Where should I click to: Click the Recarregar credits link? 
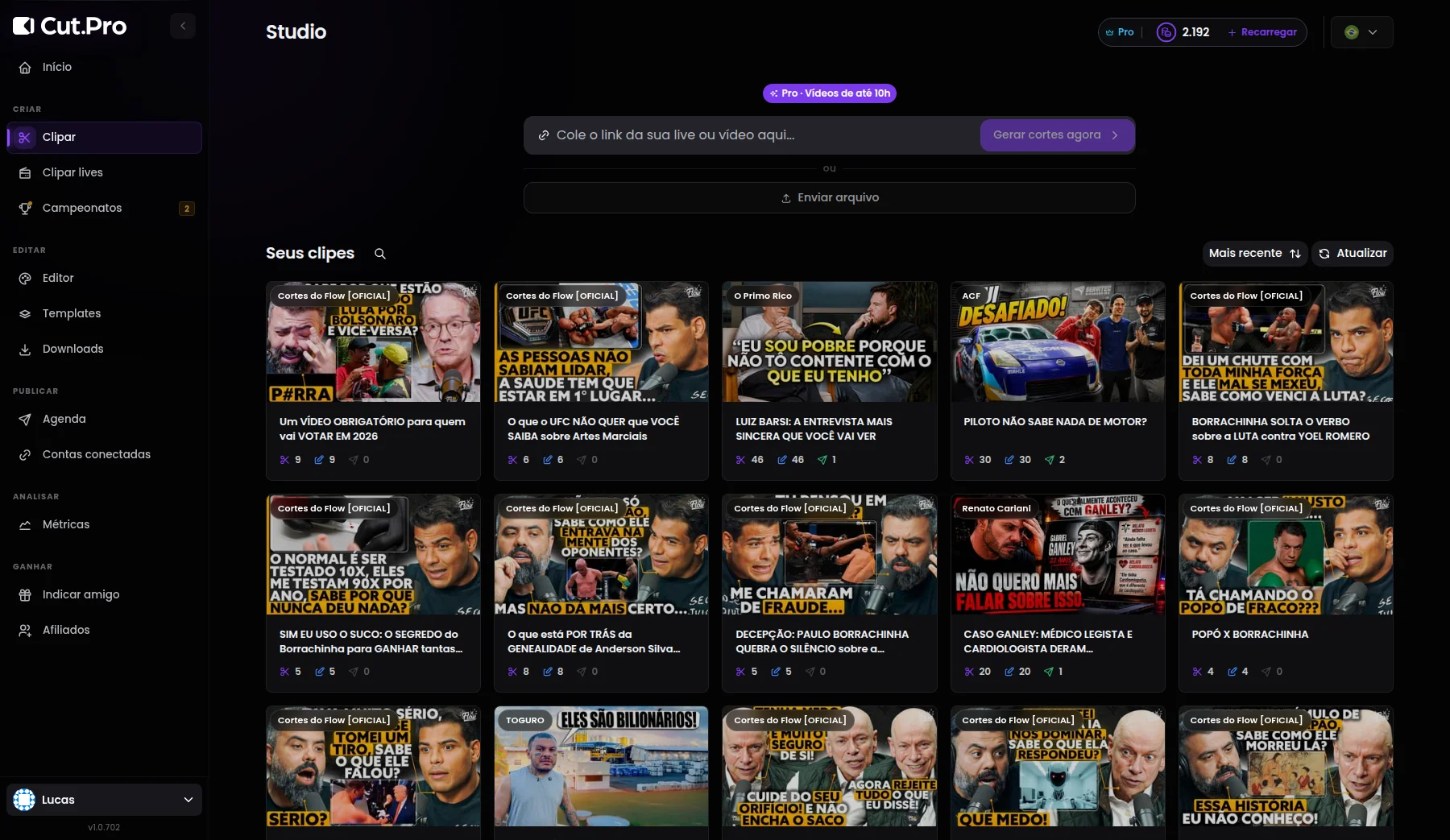(x=1262, y=32)
